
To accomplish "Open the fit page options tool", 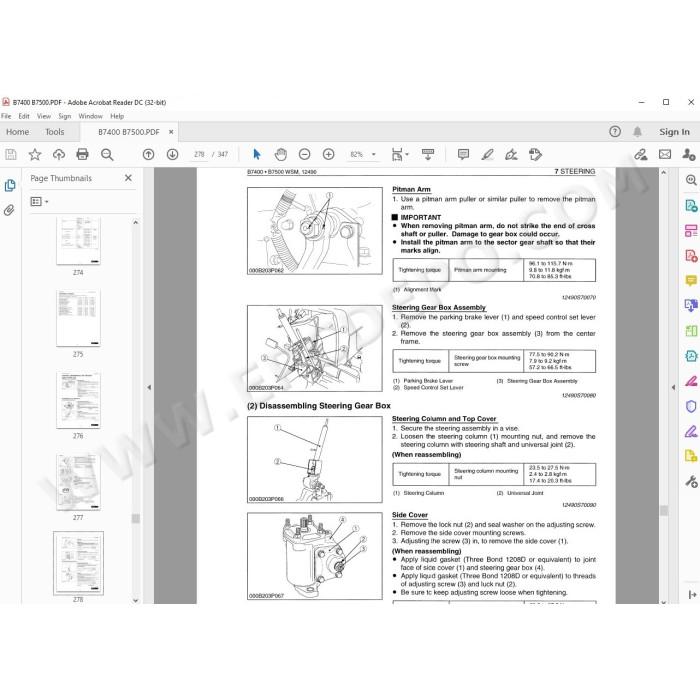I will click(x=397, y=154).
